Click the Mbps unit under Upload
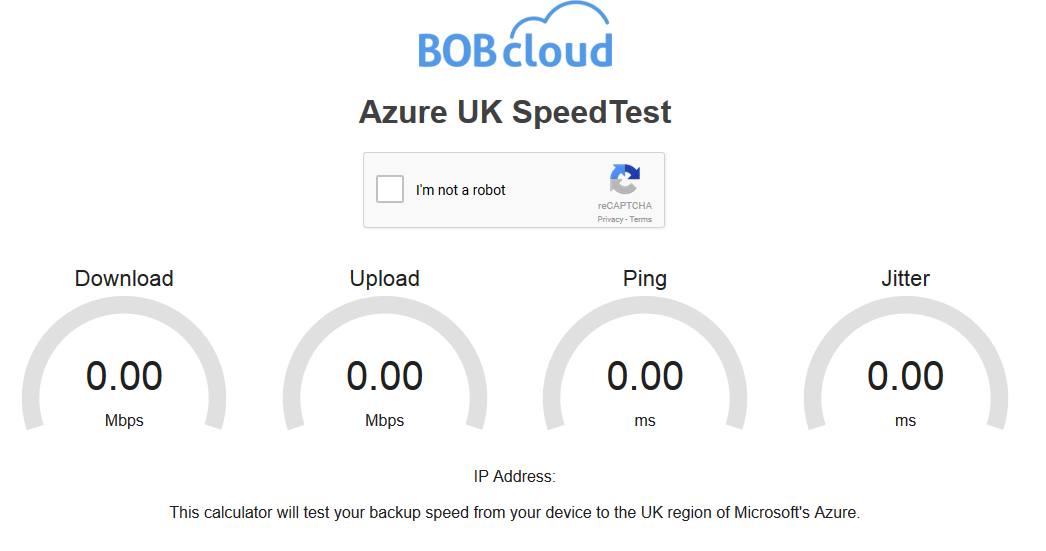Screen dimensions: 1046x551 (x=385, y=421)
